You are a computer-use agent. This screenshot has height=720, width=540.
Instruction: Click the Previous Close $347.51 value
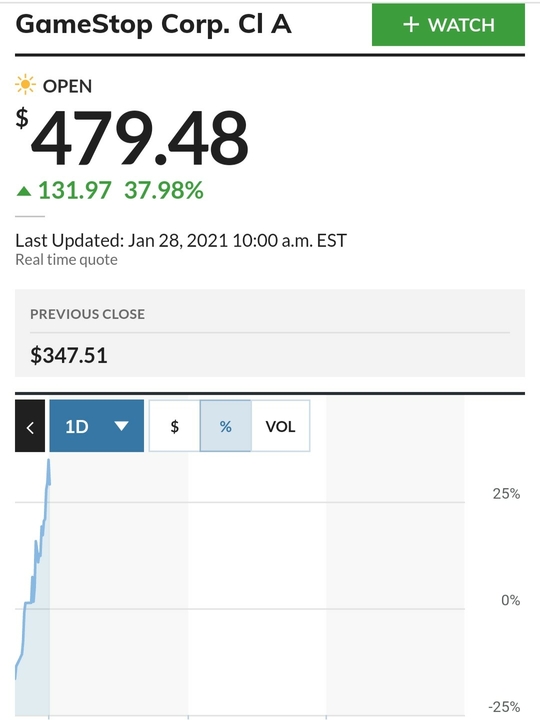pyautogui.click(x=69, y=355)
